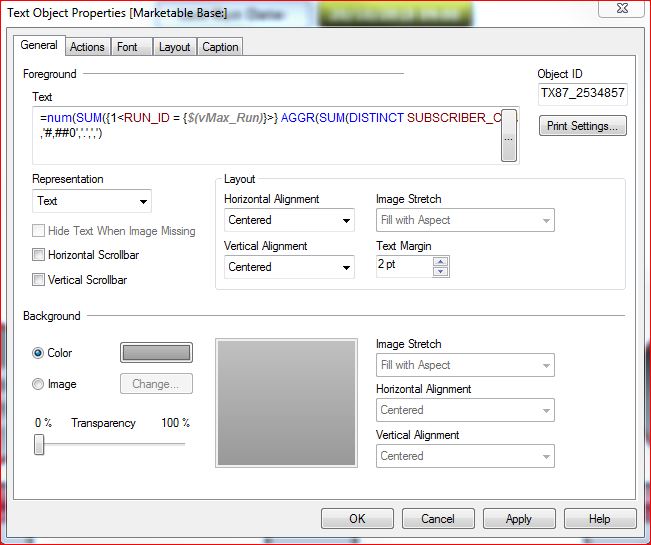This screenshot has width=651, height=545.
Task: Open Background Vertical Alignment dropdown
Action: [465, 456]
